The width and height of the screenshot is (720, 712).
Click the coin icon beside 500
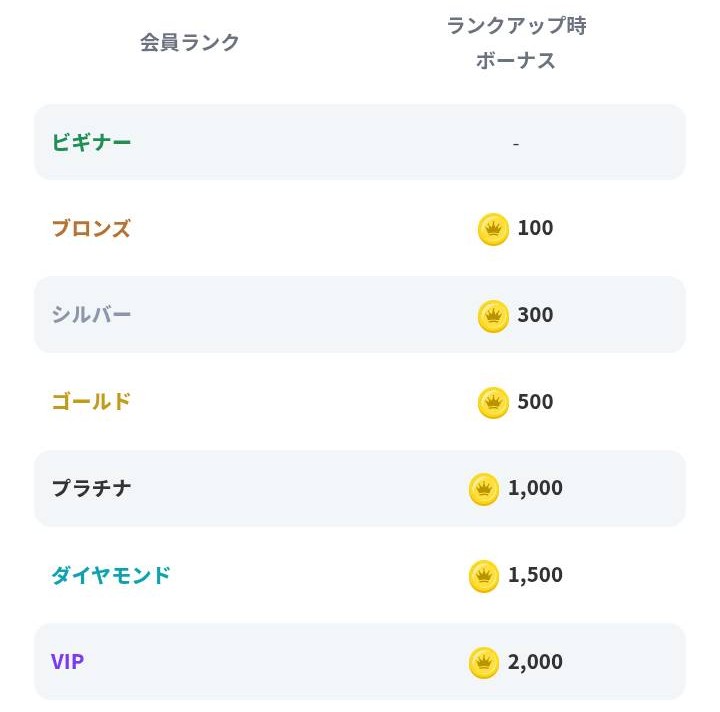[x=493, y=402]
